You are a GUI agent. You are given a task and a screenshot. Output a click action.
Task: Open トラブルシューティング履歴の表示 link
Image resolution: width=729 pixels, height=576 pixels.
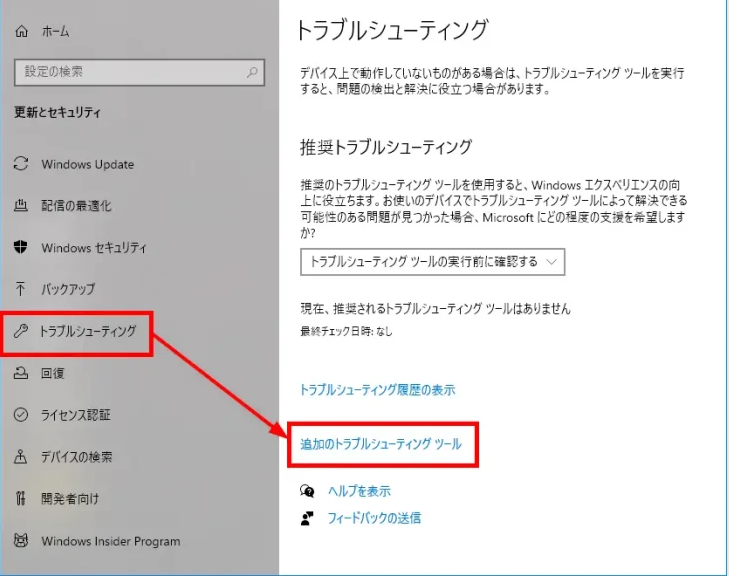click(378, 390)
